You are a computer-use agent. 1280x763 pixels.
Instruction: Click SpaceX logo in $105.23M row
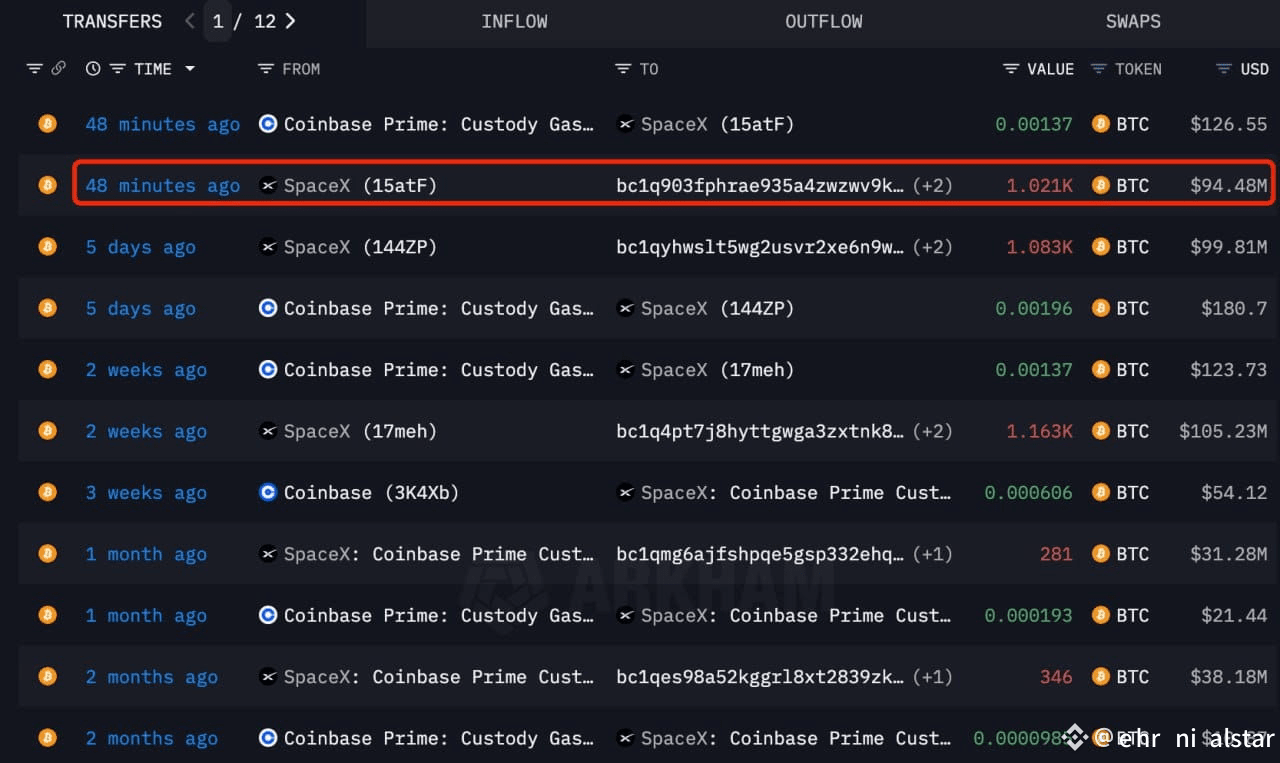coord(267,431)
